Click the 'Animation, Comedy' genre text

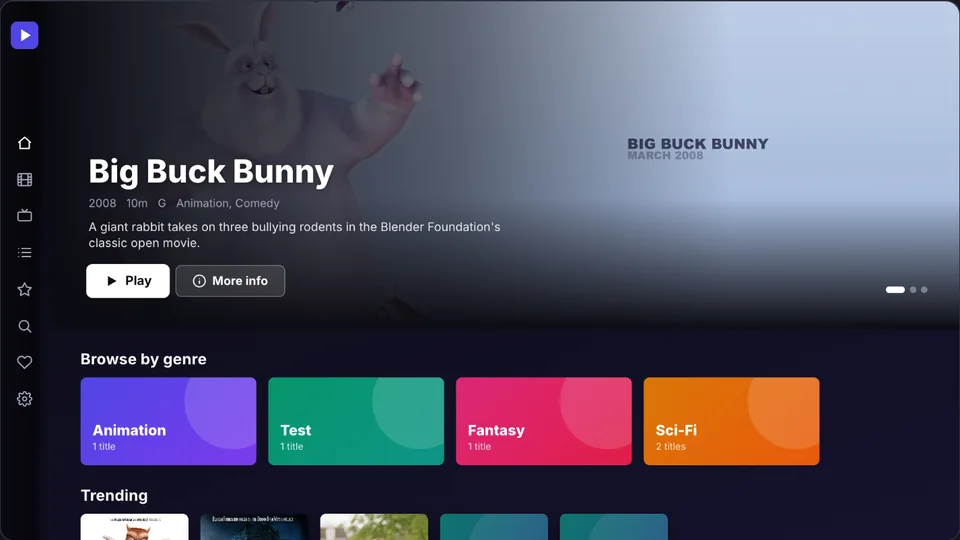(x=228, y=203)
